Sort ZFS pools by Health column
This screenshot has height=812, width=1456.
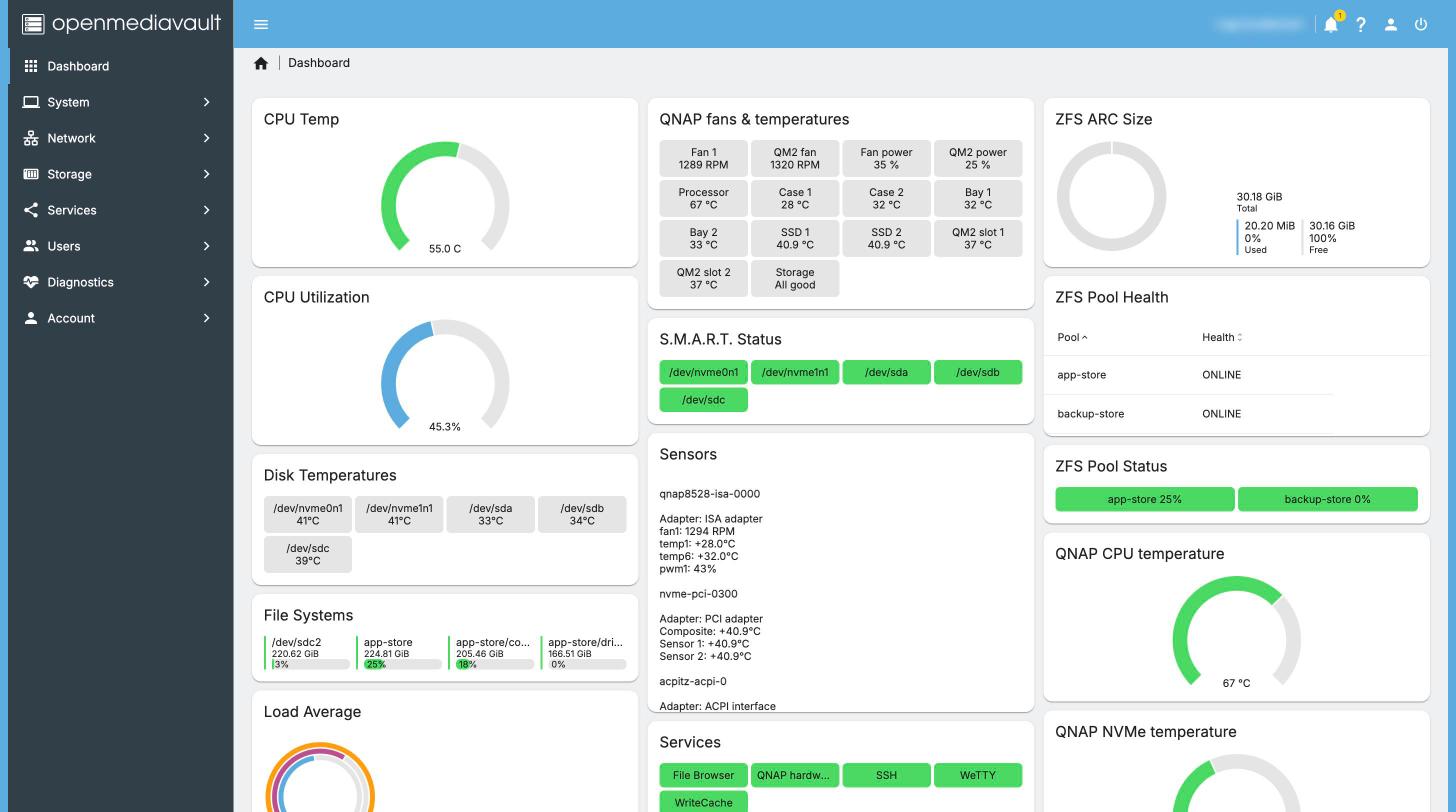click(1222, 337)
